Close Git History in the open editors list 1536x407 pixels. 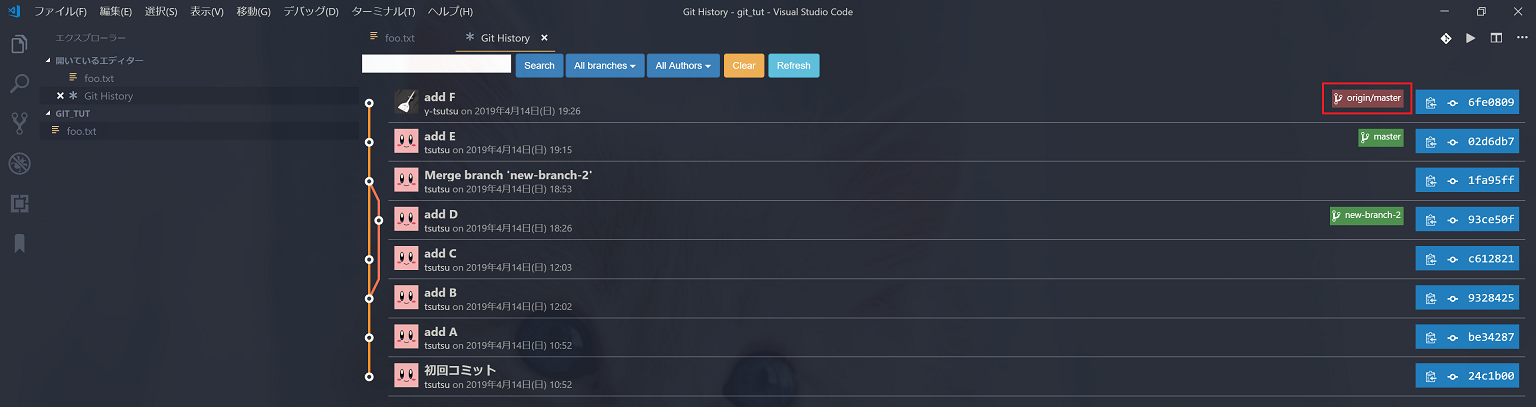click(x=60, y=96)
